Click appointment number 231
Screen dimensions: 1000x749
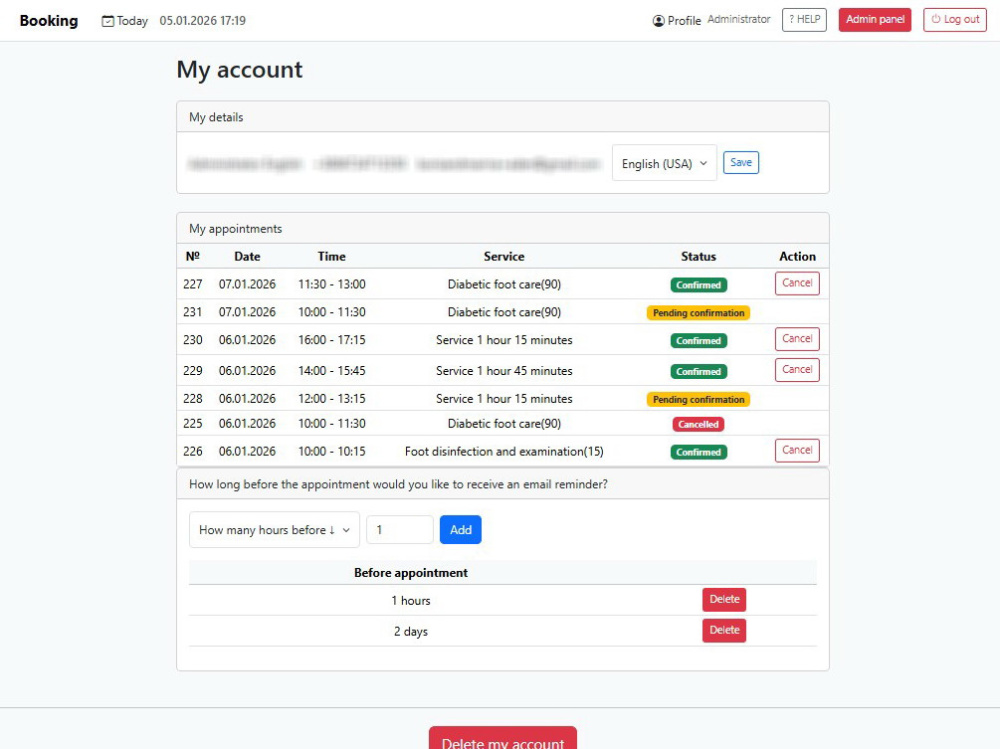click(193, 312)
